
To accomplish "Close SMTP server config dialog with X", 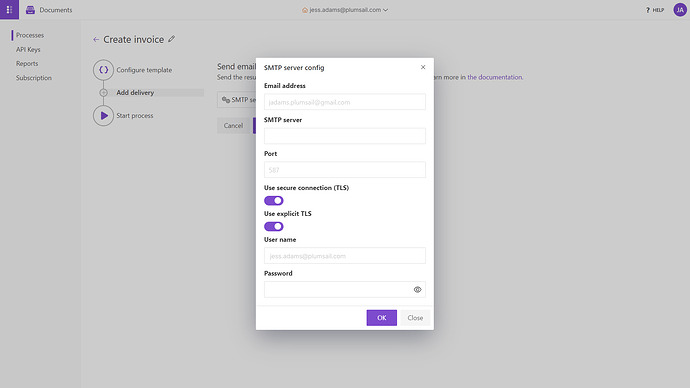I will click(x=423, y=67).
